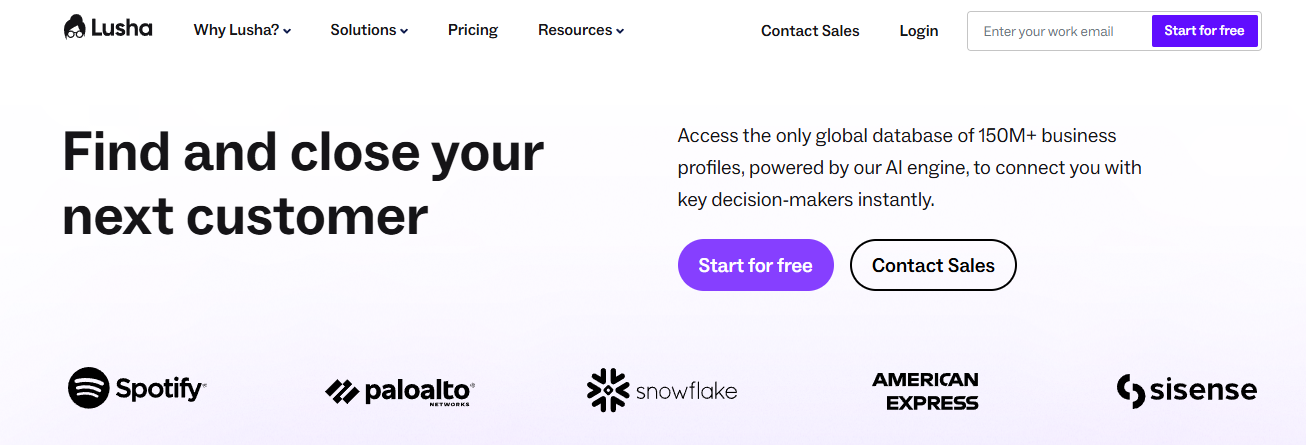This screenshot has height=445, width=1306.
Task: Go to the Pricing page
Action: coord(473,30)
